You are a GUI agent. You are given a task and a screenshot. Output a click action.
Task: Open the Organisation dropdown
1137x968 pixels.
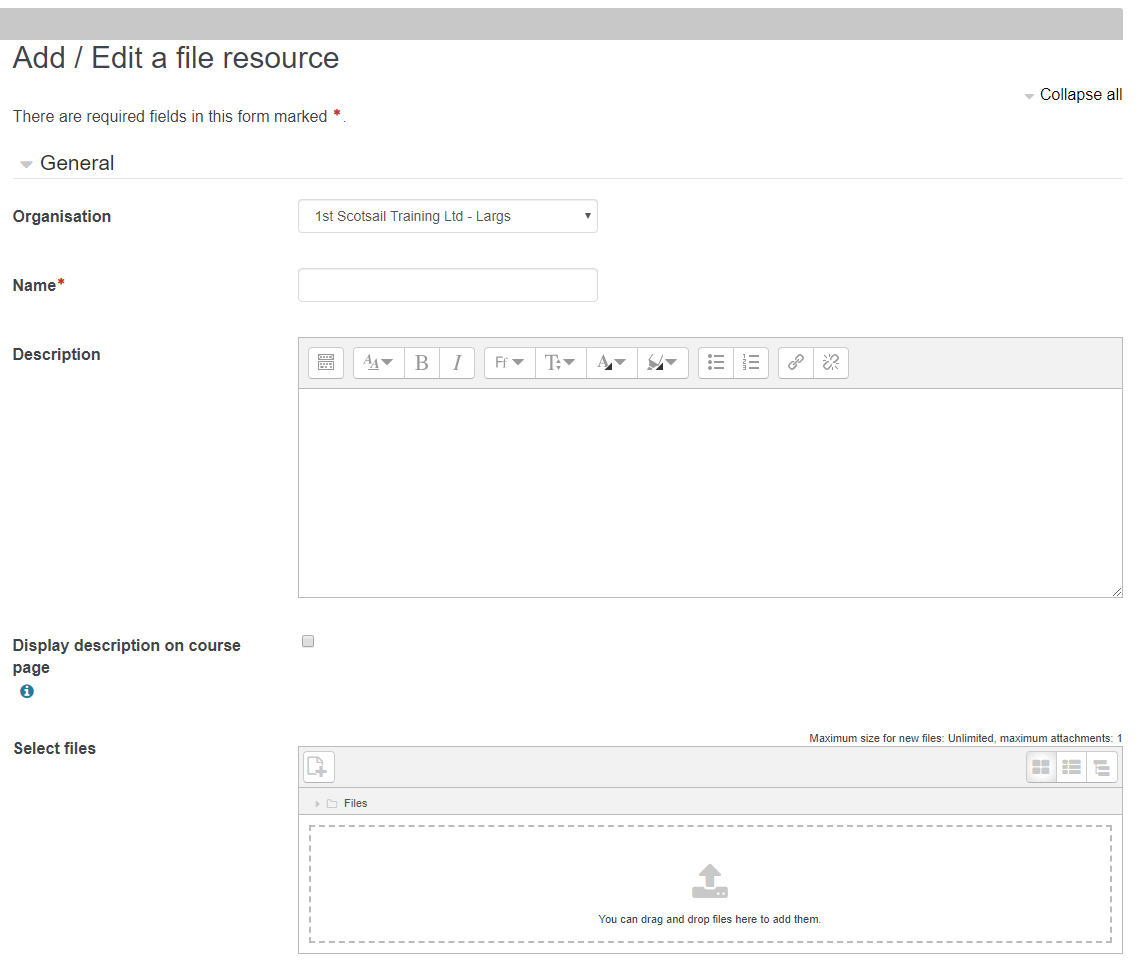point(447,216)
